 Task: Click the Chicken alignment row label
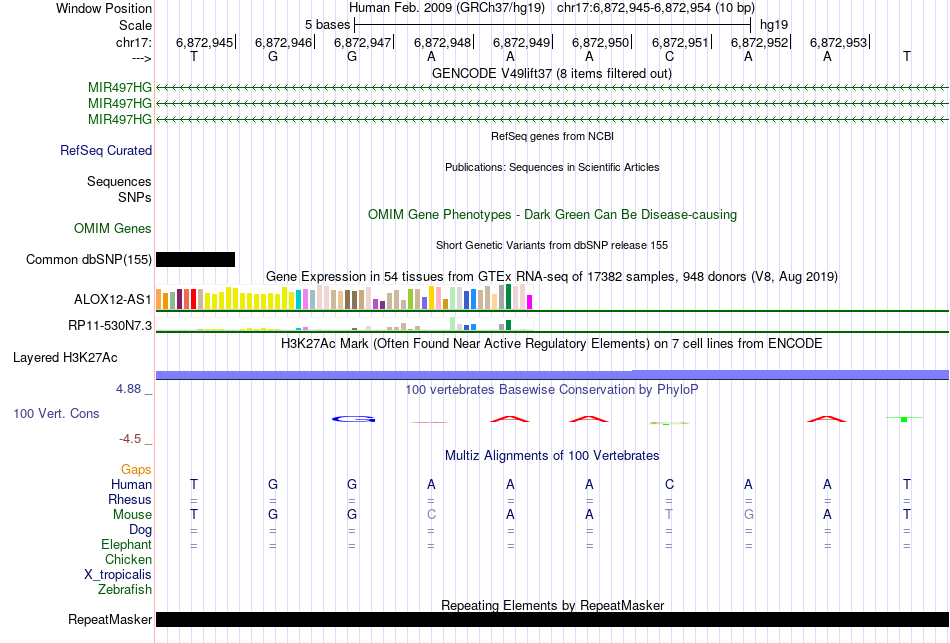coord(128,559)
